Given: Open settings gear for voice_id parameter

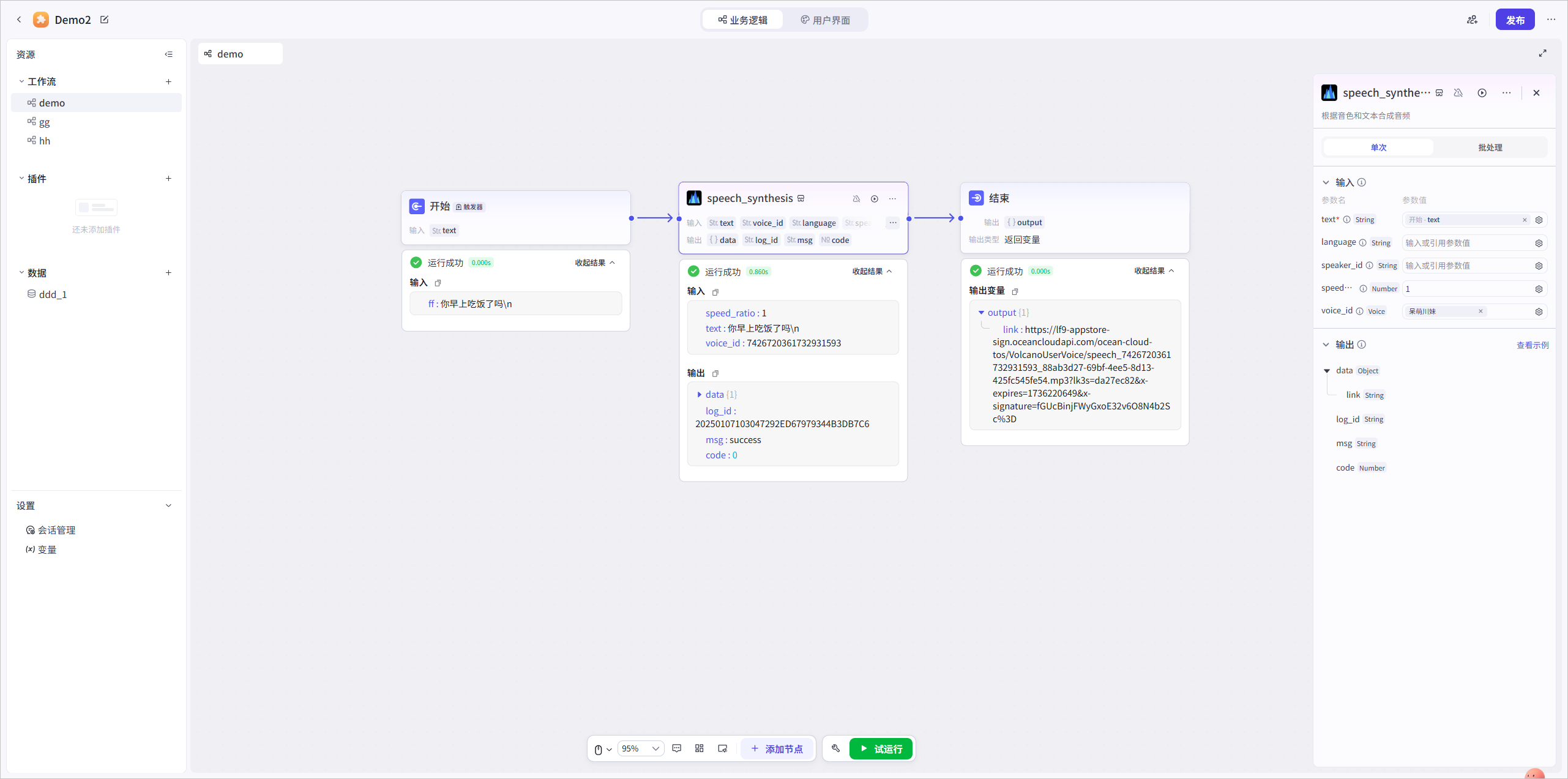Looking at the screenshot, I should click(1539, 311).
